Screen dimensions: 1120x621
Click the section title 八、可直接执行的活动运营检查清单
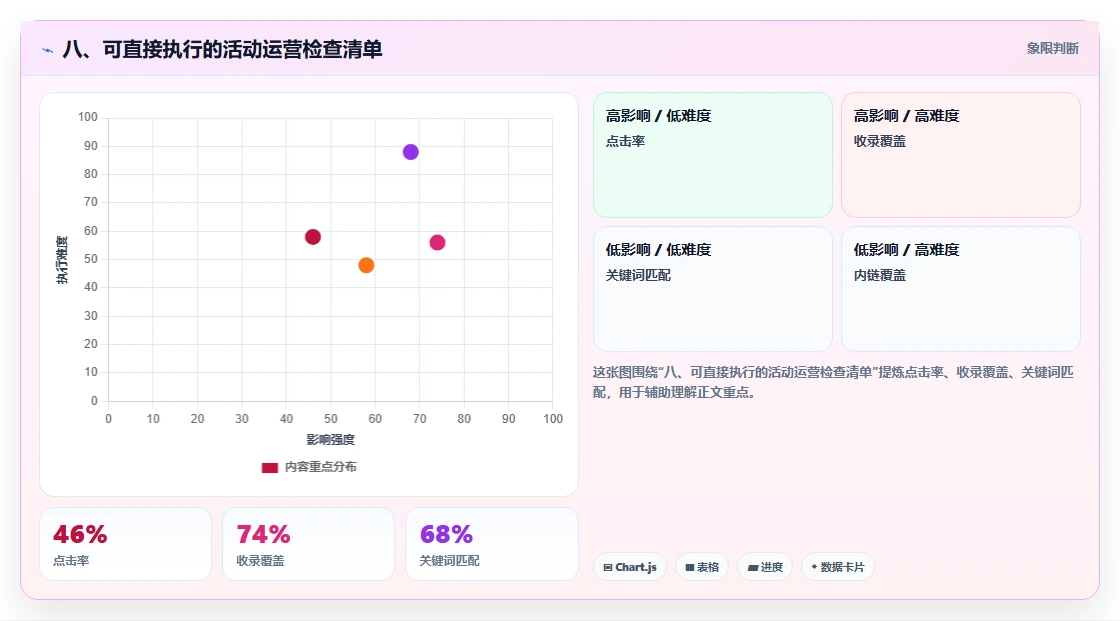point(222,49)
